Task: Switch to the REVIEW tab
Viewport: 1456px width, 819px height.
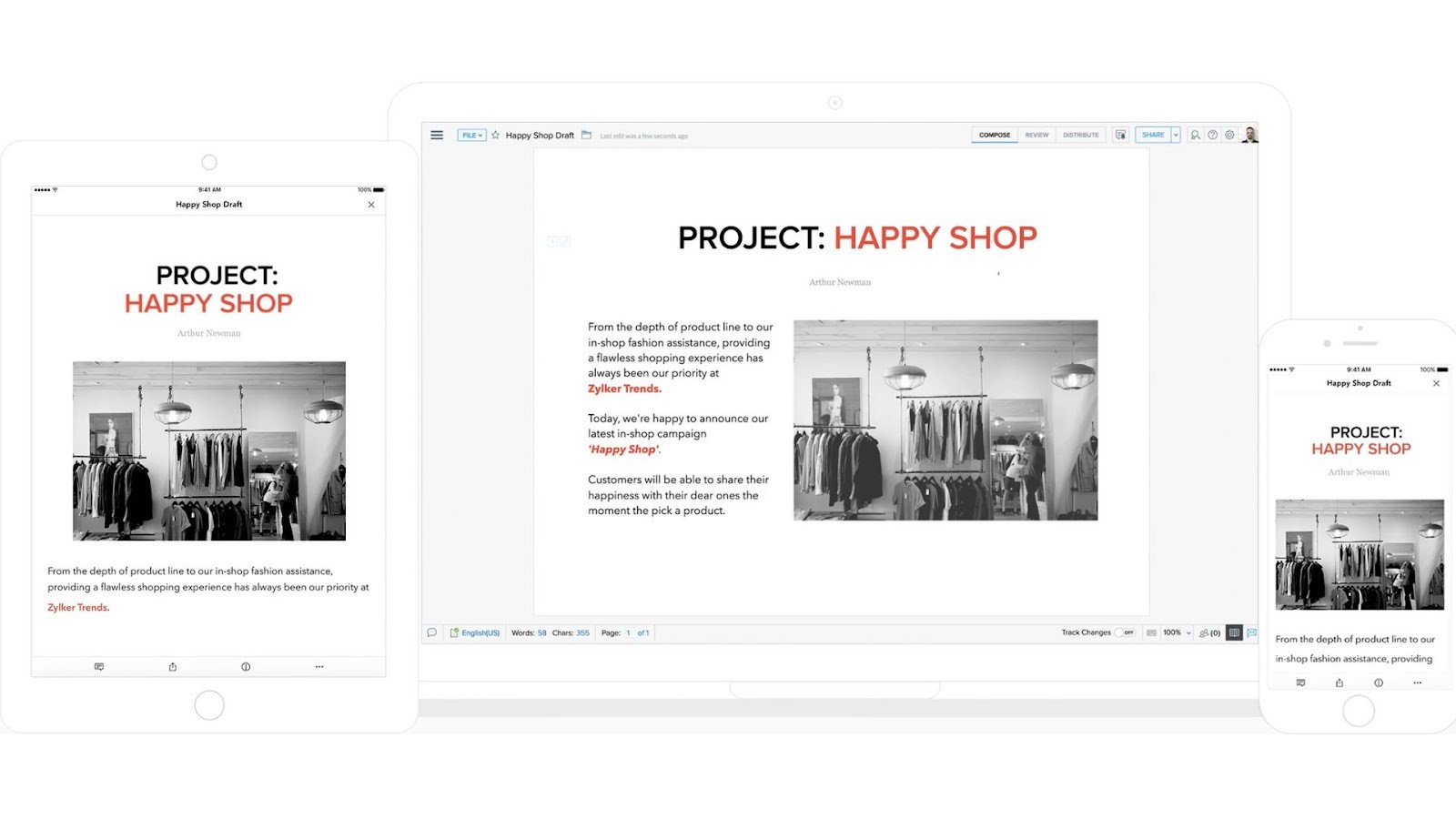Action: (1036, 135)
